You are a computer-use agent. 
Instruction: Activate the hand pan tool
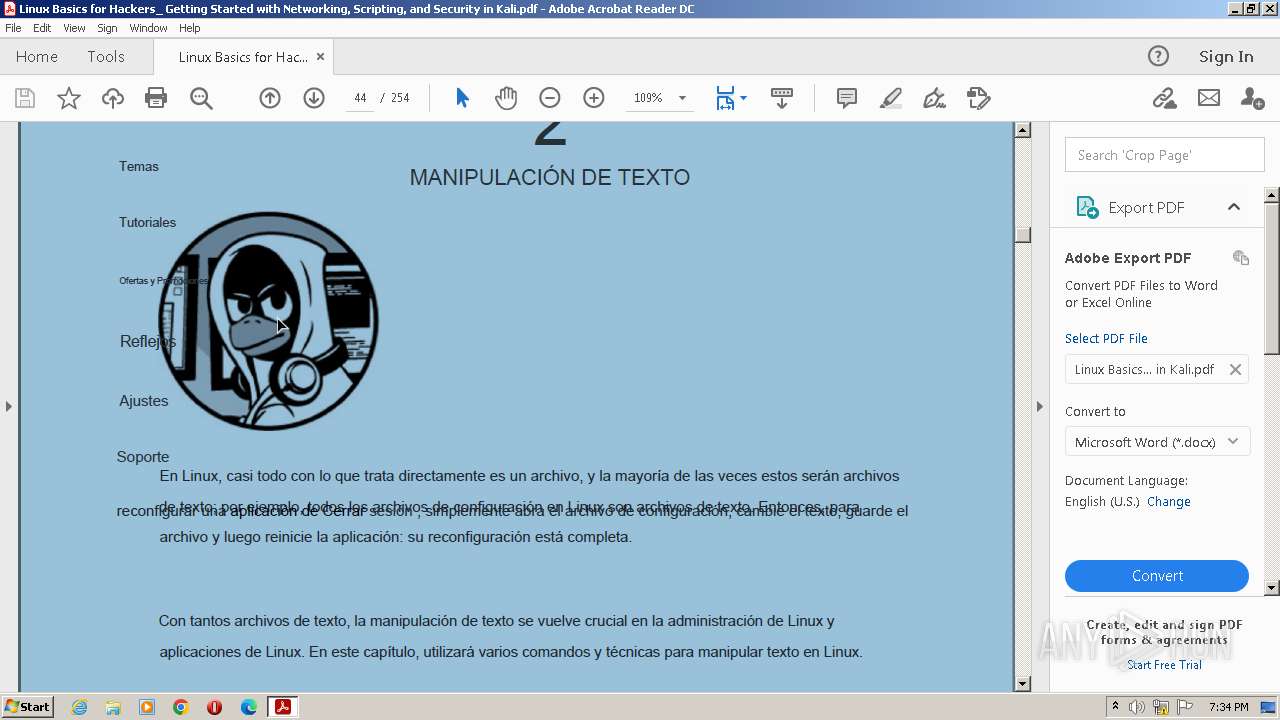(x=506, y=98)
